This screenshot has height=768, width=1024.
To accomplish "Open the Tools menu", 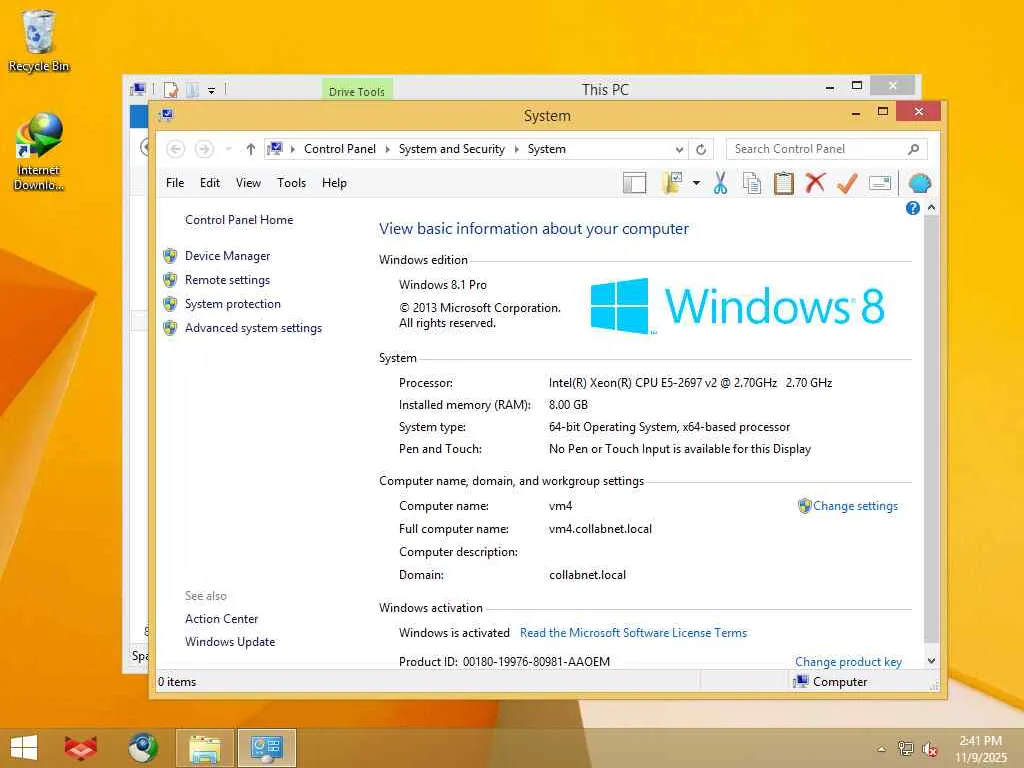I will pos(291,183).
